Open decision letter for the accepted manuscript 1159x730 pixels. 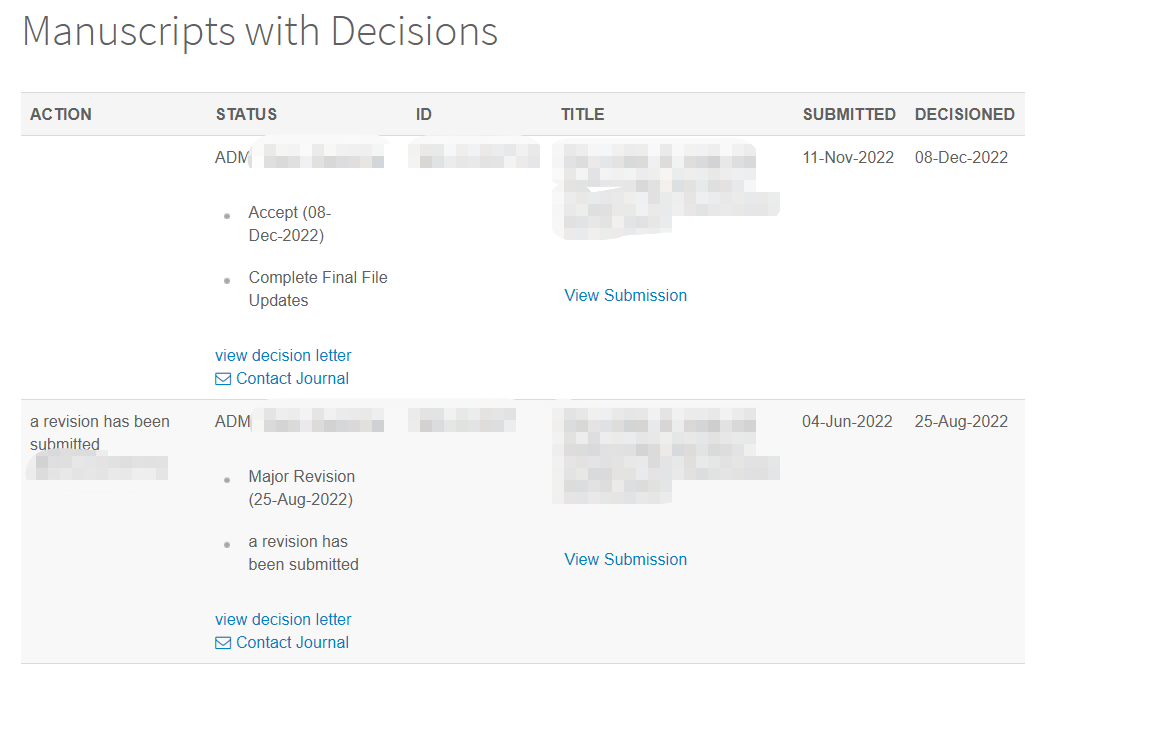[x=283, y=356]
